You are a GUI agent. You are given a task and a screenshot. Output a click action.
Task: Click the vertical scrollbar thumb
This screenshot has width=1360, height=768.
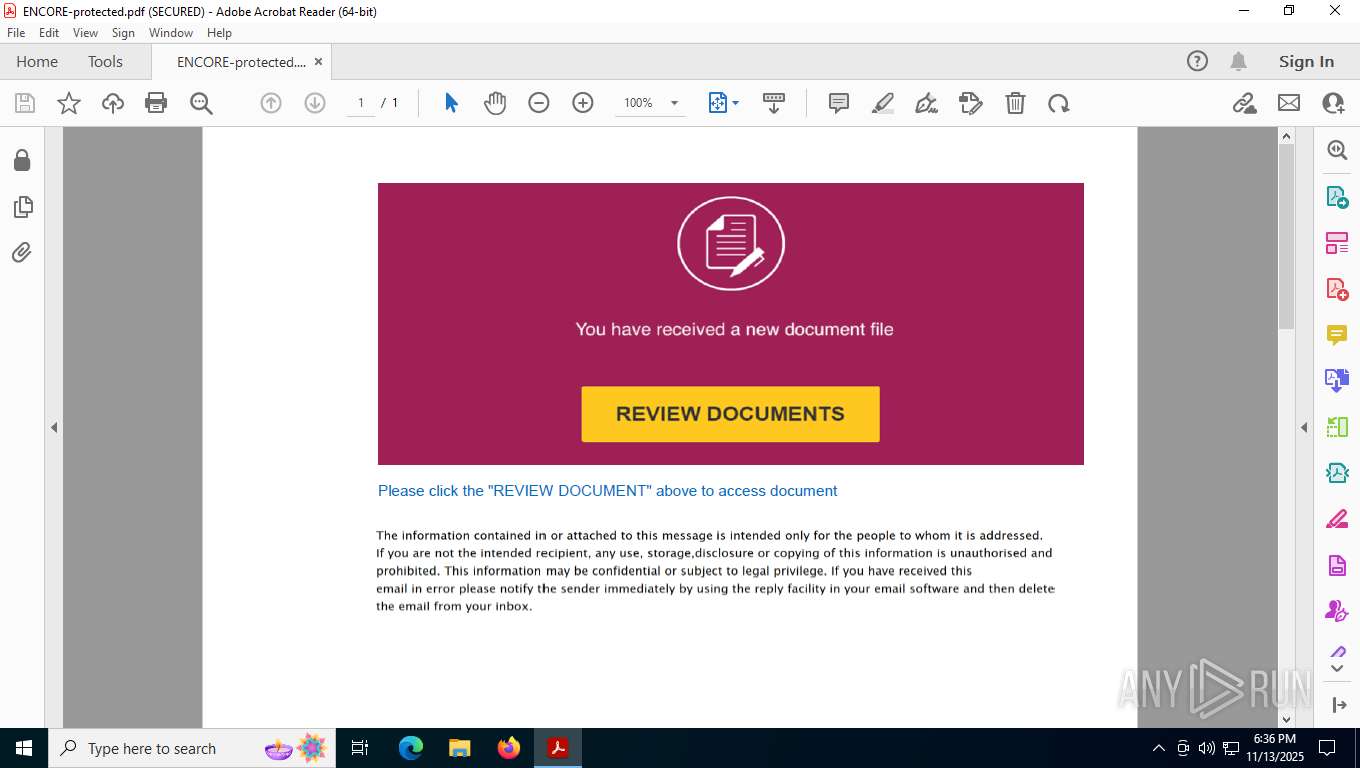tap(1287, 238)
